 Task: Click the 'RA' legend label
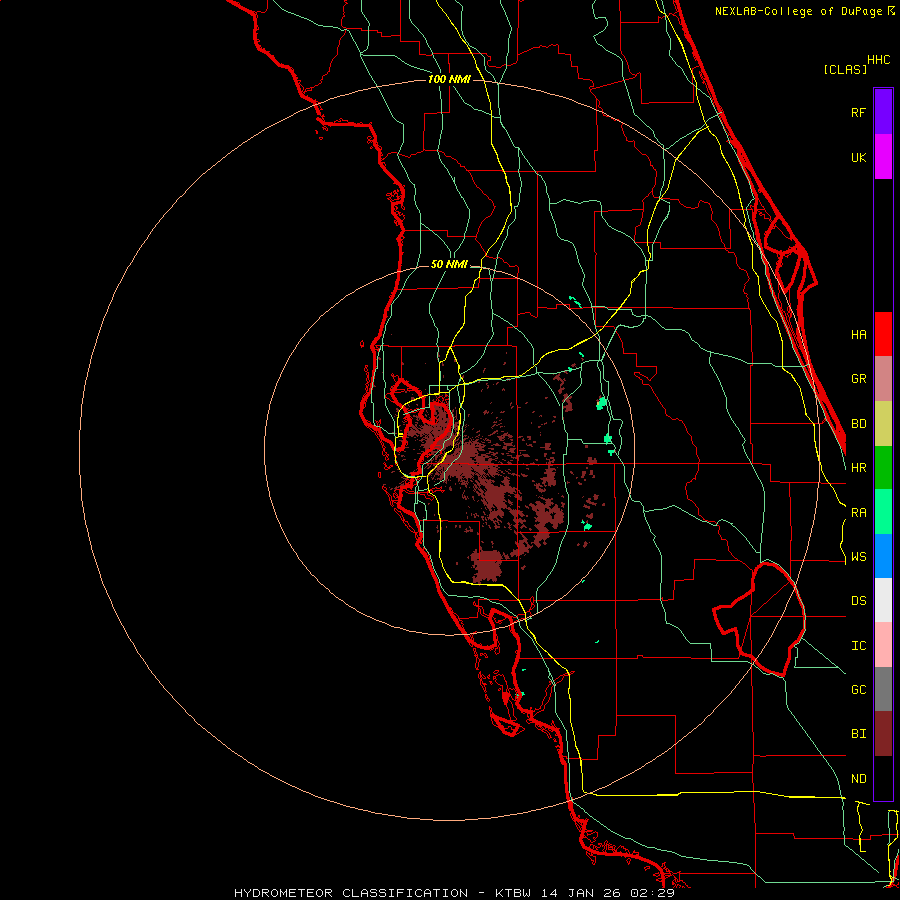click(858, 513)
